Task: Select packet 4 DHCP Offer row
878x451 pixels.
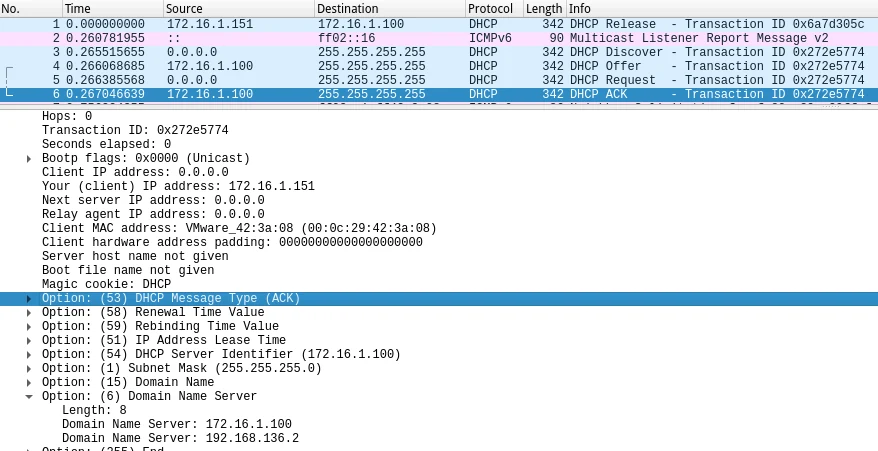Action: [x=439, y=66]
